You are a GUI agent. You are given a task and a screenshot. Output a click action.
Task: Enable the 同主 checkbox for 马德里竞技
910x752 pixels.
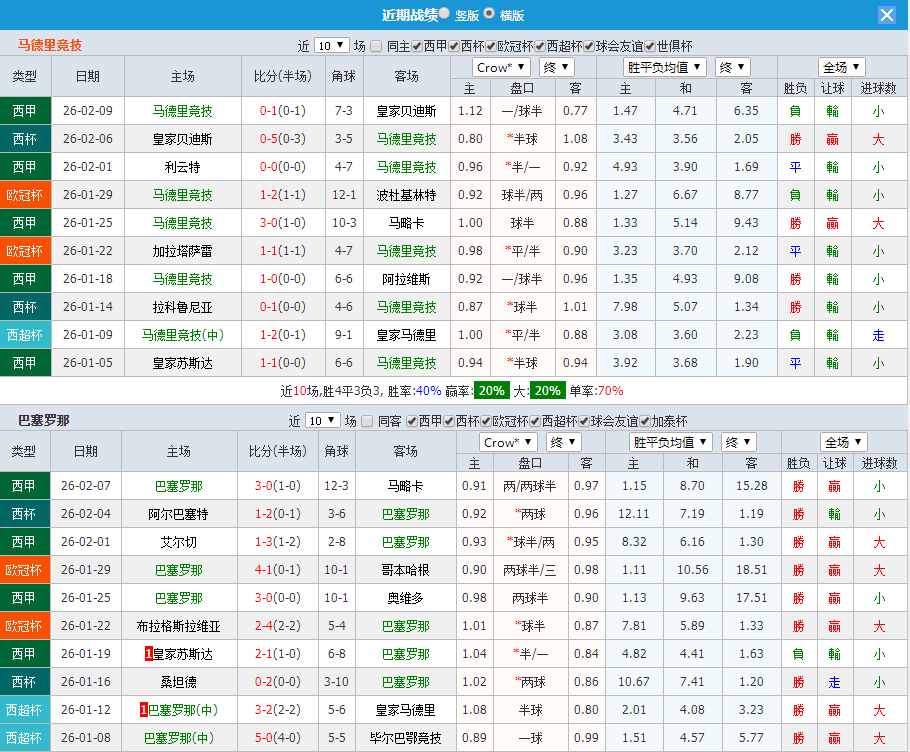click(x=378, y=46)
